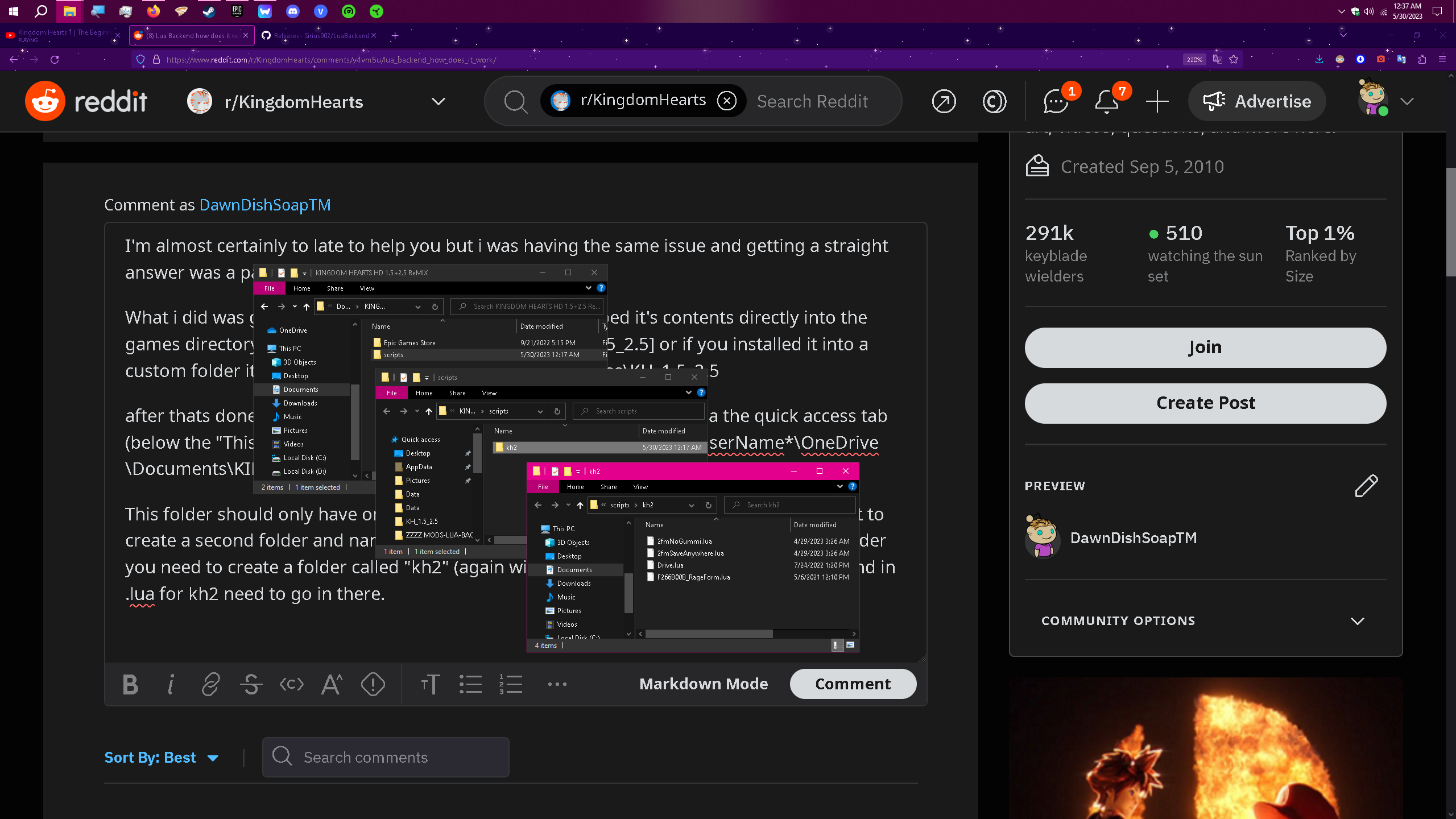Toggle bold formatting in comment editor
The height and width of the screenshot is (819, 1456).
point(130,684)
